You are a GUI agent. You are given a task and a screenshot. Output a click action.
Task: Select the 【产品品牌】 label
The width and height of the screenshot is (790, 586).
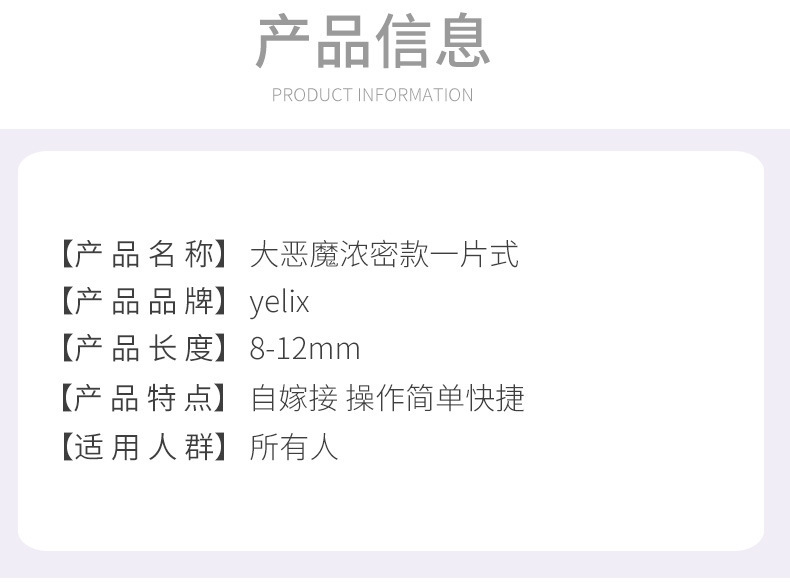tap(140, 301)
